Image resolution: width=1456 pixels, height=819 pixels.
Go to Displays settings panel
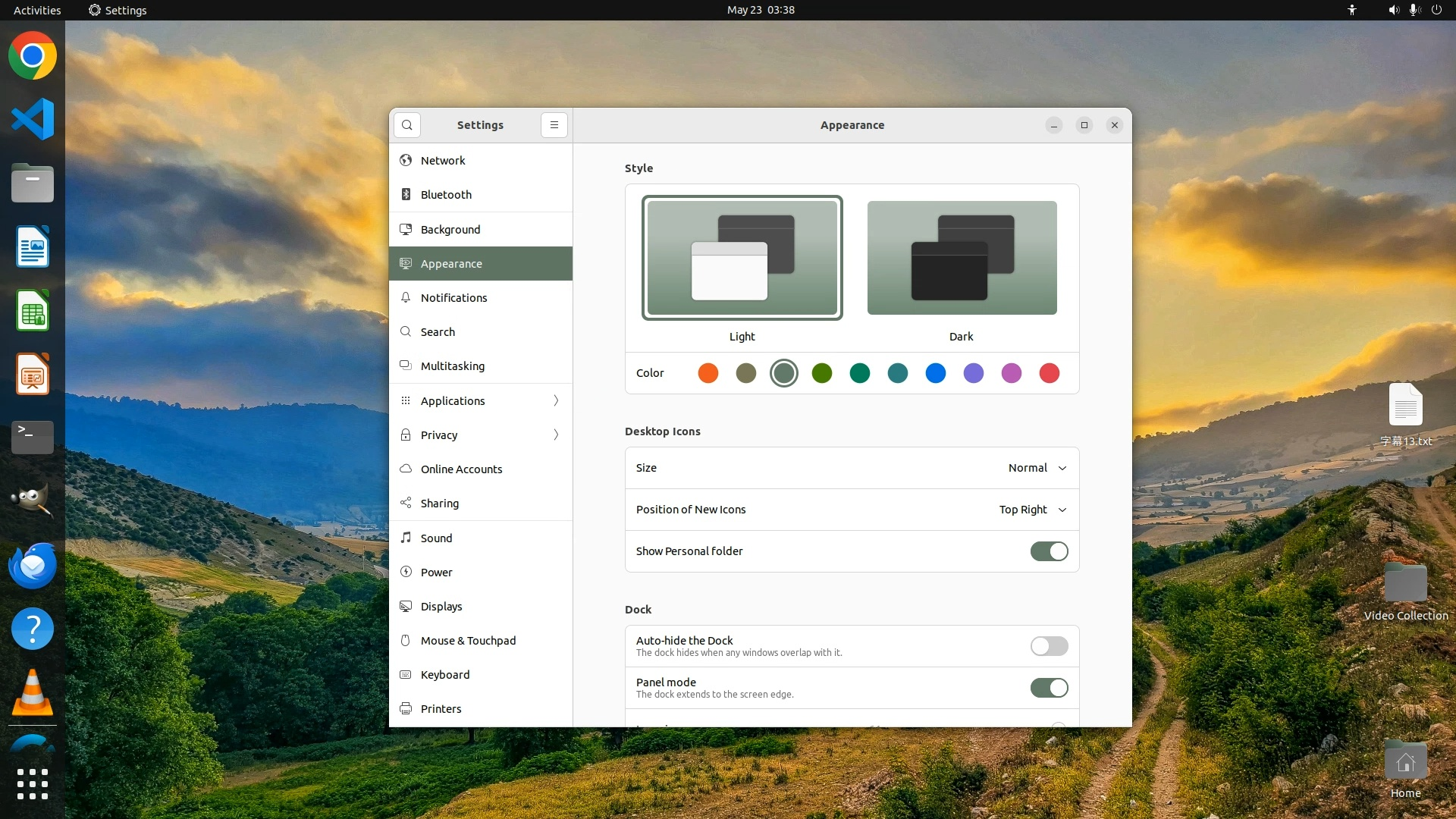pos(441,606)
